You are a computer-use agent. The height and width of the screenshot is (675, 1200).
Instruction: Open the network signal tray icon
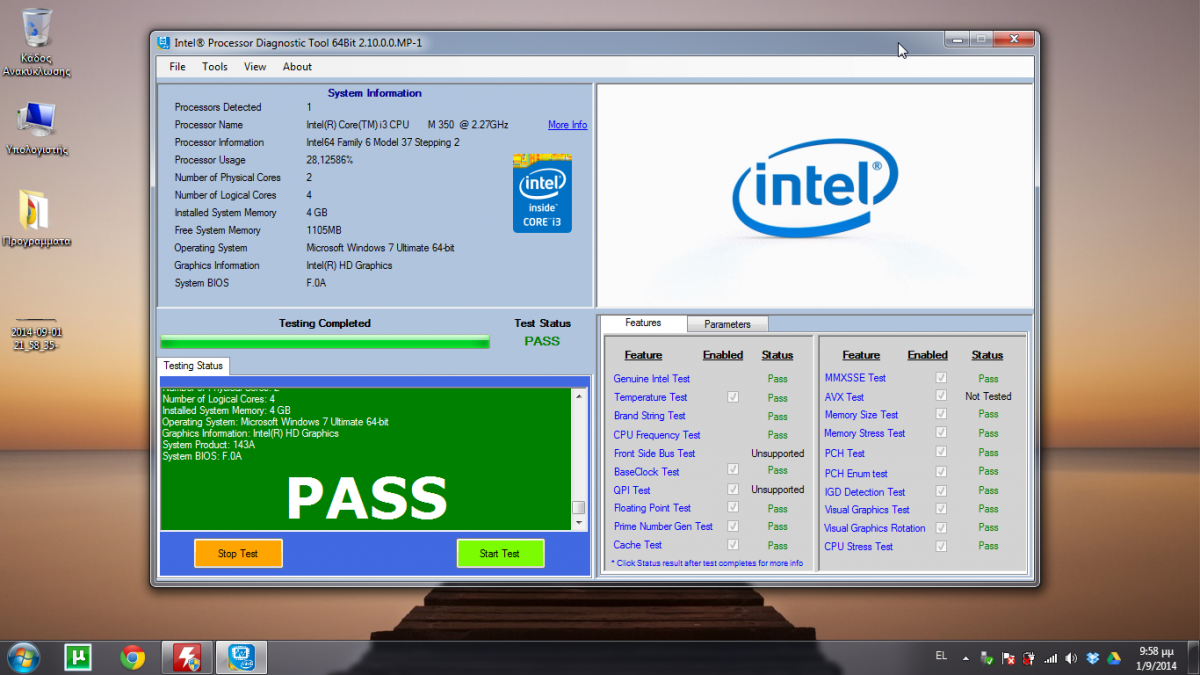(x=1050, y=659)
